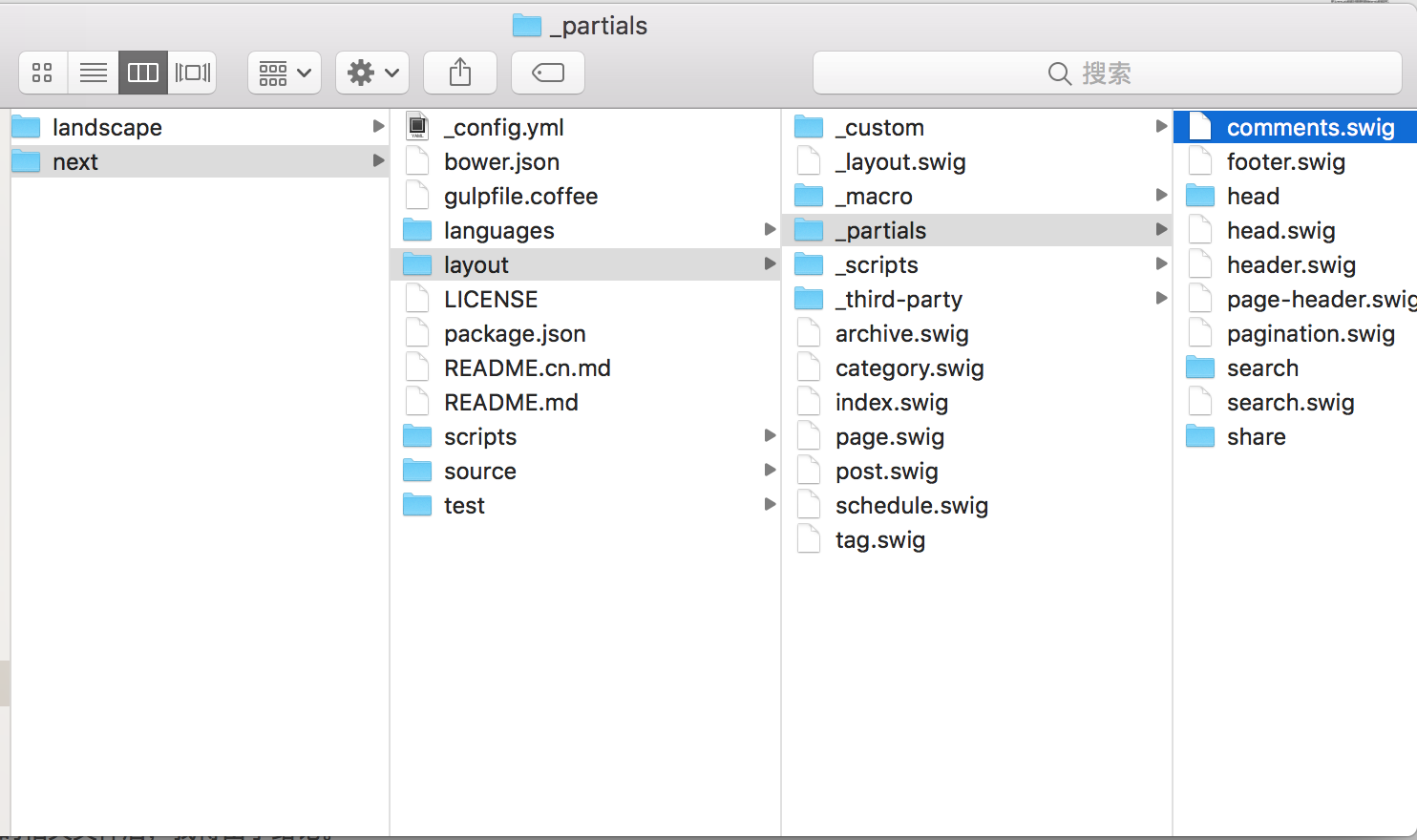Open the _custom folder
This screenshot has width=1417, height=840.
coord(977,127)
